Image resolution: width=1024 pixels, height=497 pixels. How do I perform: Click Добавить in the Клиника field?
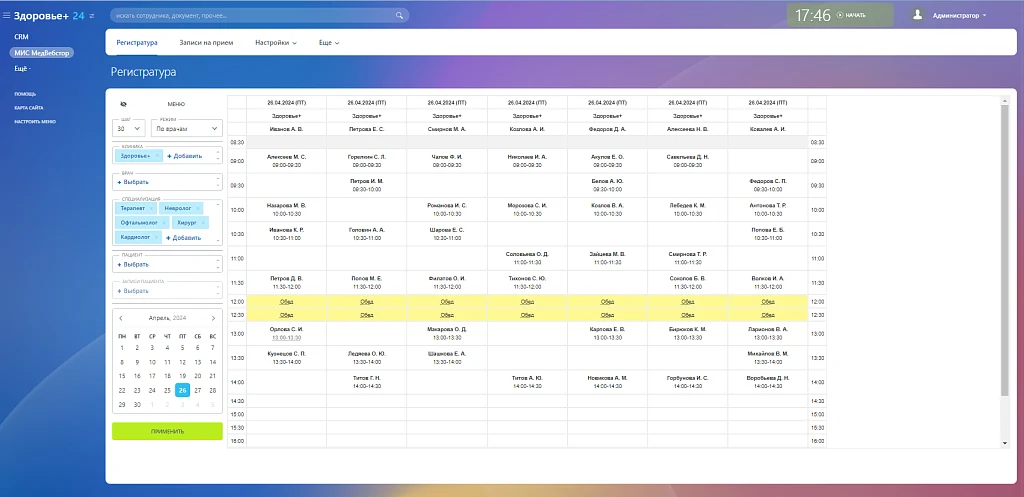tap(184, 156)
